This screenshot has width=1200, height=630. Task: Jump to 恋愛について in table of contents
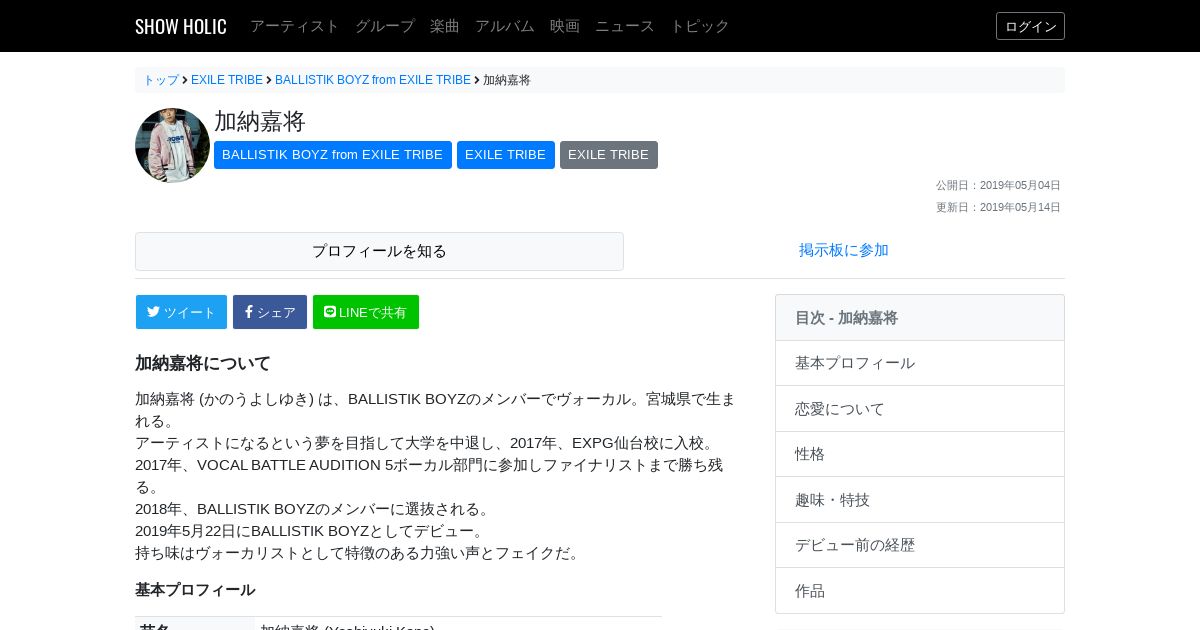pyautogui.click(x=920, y=409)
